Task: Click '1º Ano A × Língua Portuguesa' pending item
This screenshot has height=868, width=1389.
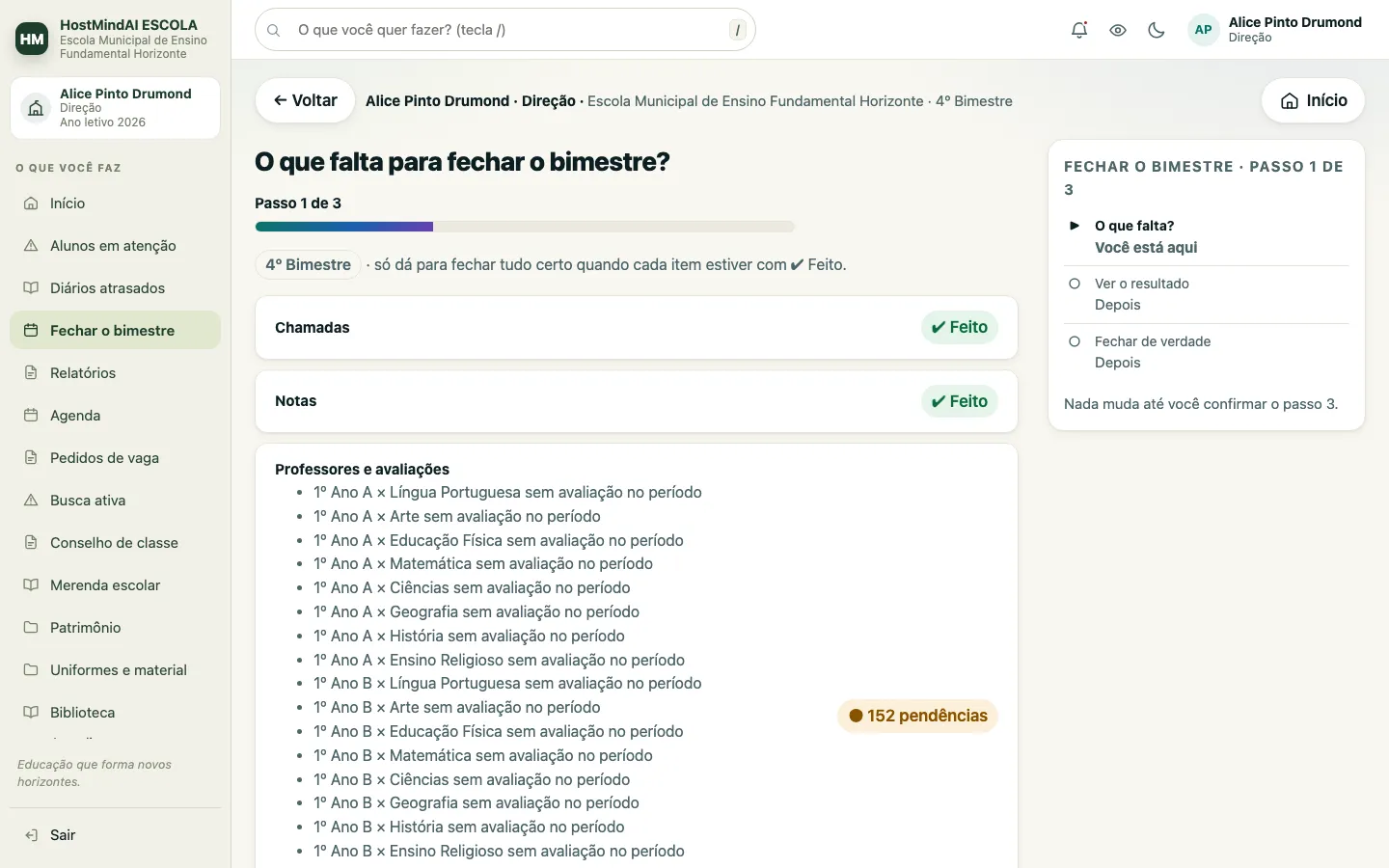Action: [507, 492]
